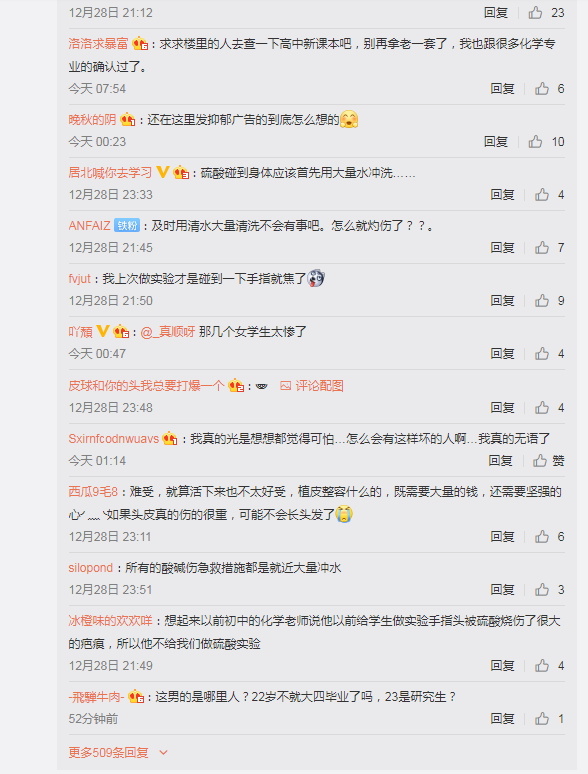Image resolution: width=588 pixels, height=774 pixels.
Task: Reply to 西瓜9毛8's comment
Action: (x=503, y=537)
